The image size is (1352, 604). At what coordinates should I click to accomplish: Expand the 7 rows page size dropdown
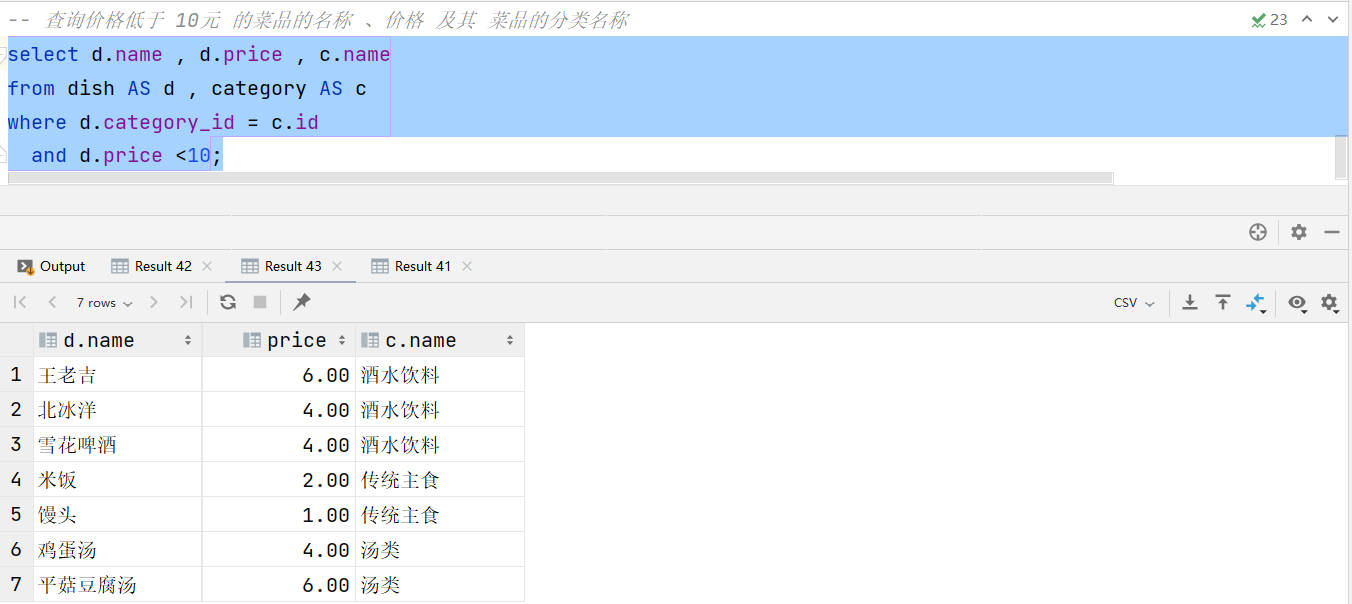click(102, 303)
